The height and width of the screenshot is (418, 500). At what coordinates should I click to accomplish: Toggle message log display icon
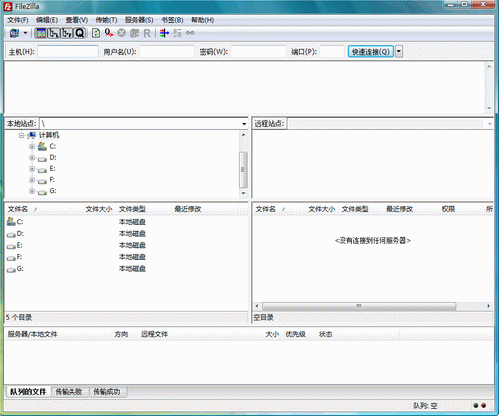41,33
